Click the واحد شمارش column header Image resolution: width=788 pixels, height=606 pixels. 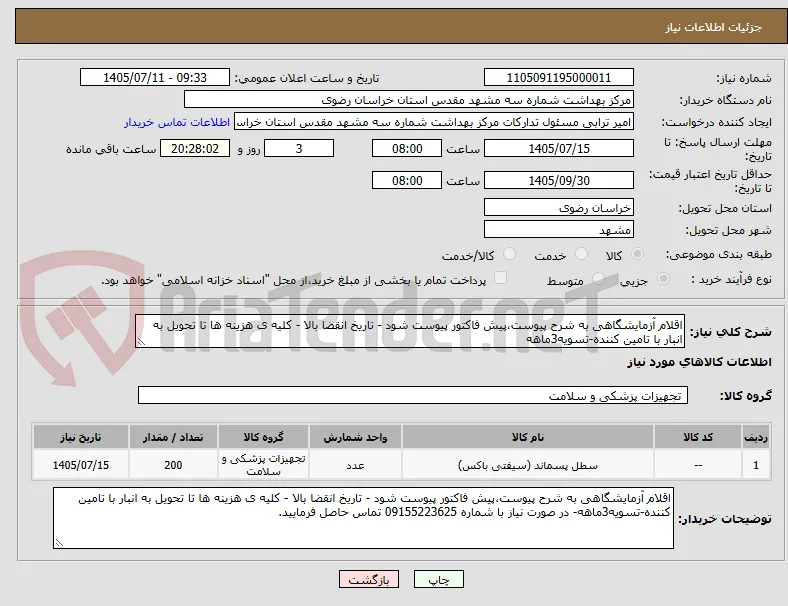click(355, 437)
